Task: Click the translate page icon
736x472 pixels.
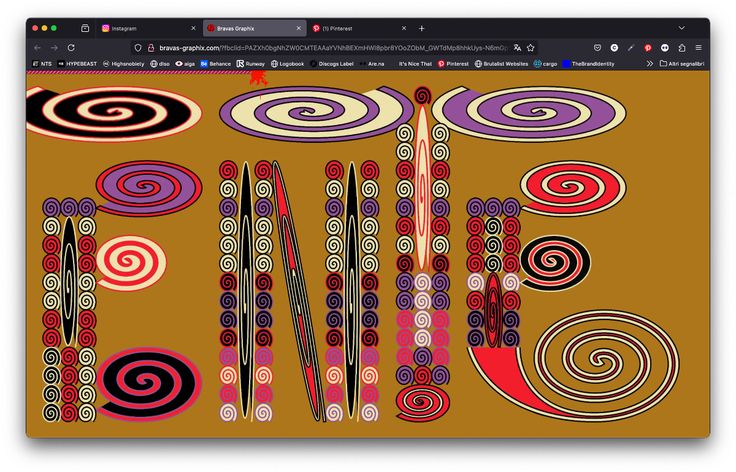Action: (517, 47)
